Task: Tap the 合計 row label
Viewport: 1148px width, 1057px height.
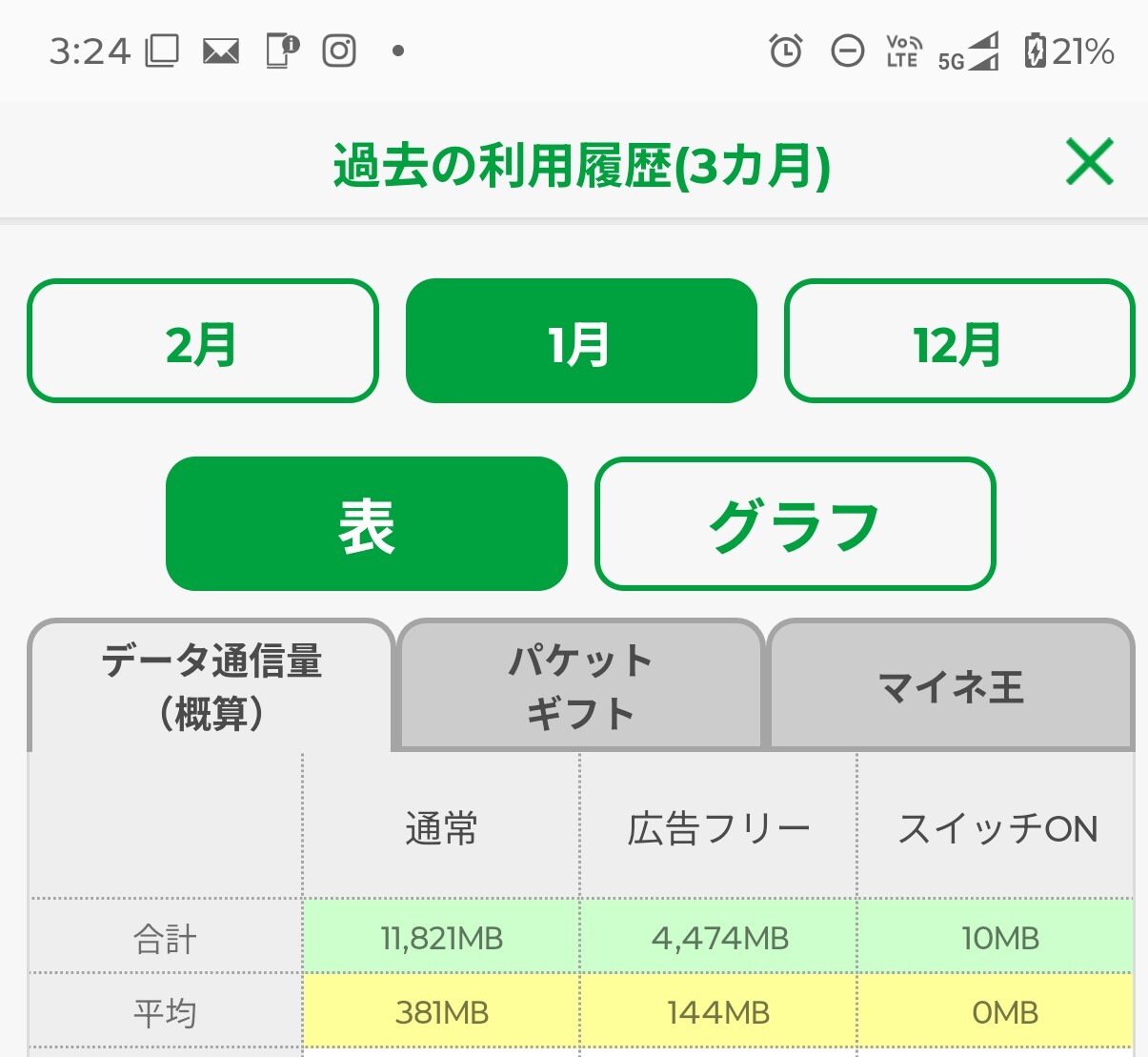Action: (x=166, y=938)
